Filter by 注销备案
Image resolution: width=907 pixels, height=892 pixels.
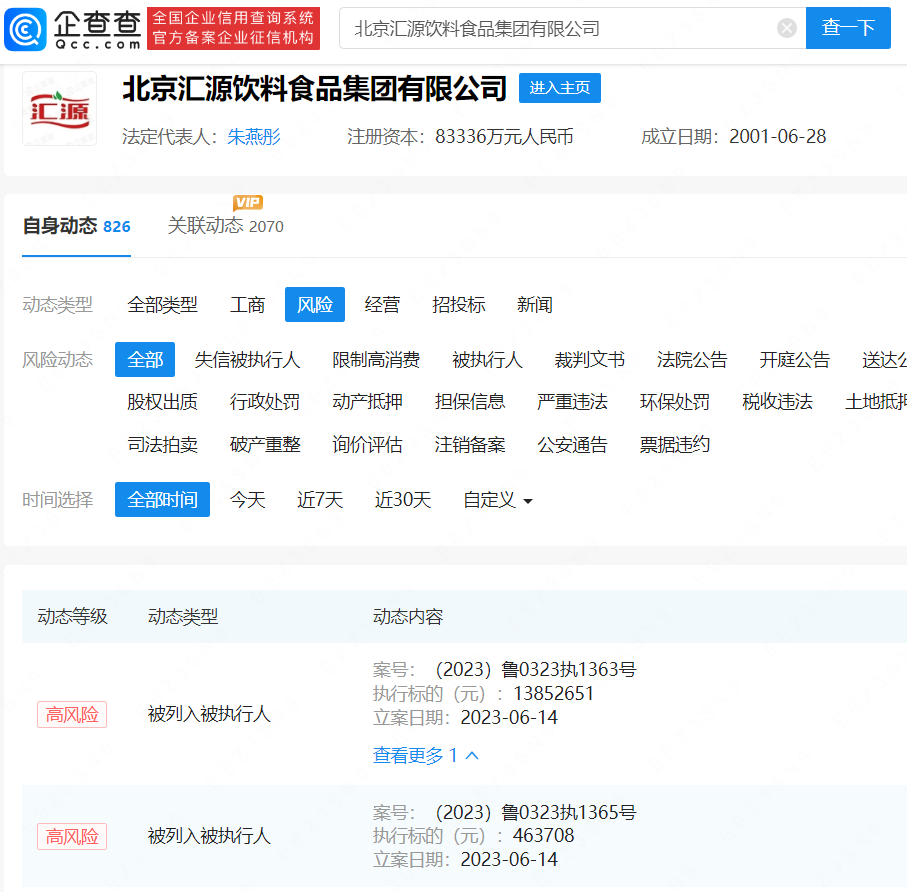[470, 444]
